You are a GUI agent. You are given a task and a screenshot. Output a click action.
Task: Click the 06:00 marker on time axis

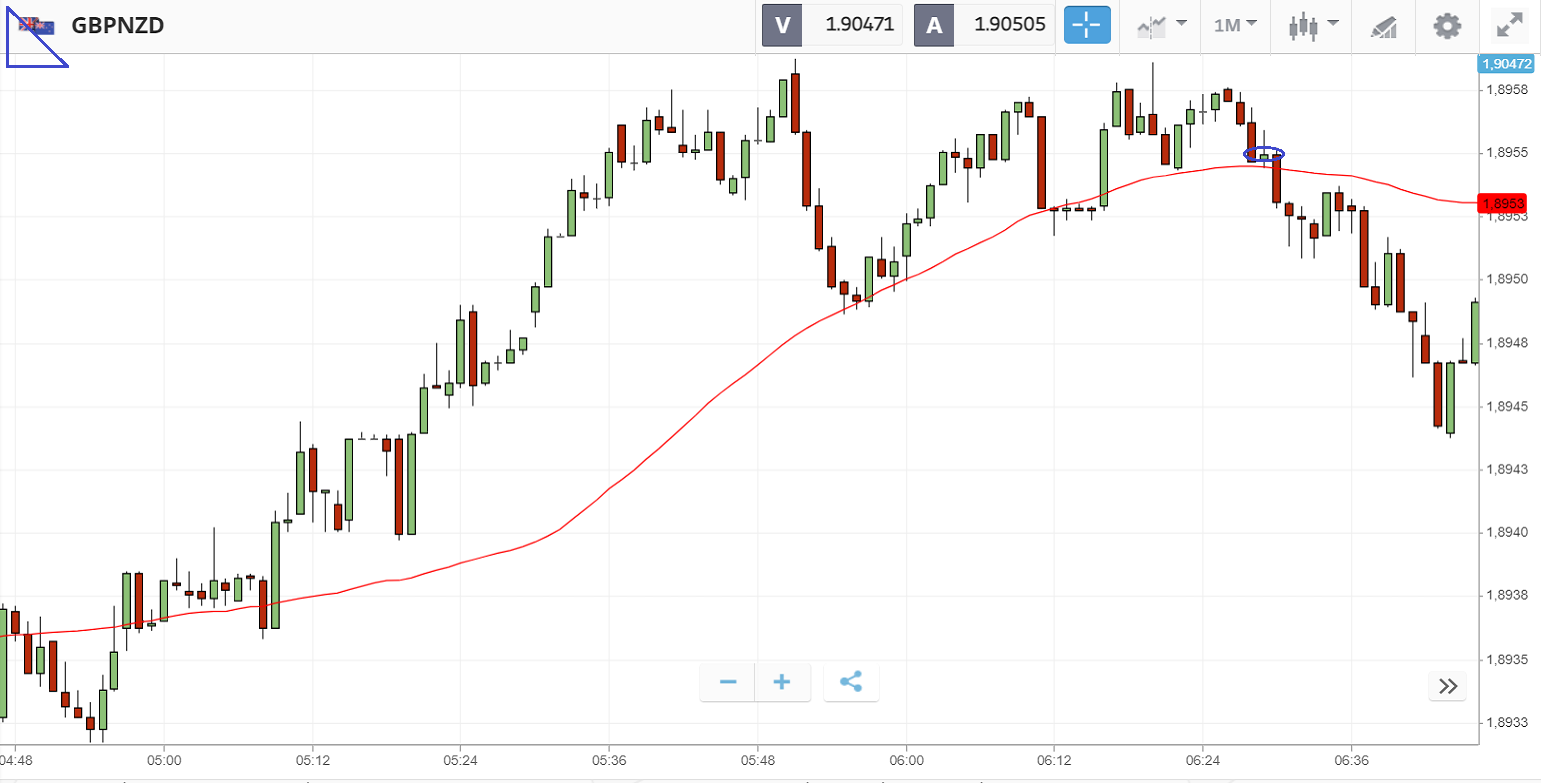pyautogui.click(x=906, y=759)
